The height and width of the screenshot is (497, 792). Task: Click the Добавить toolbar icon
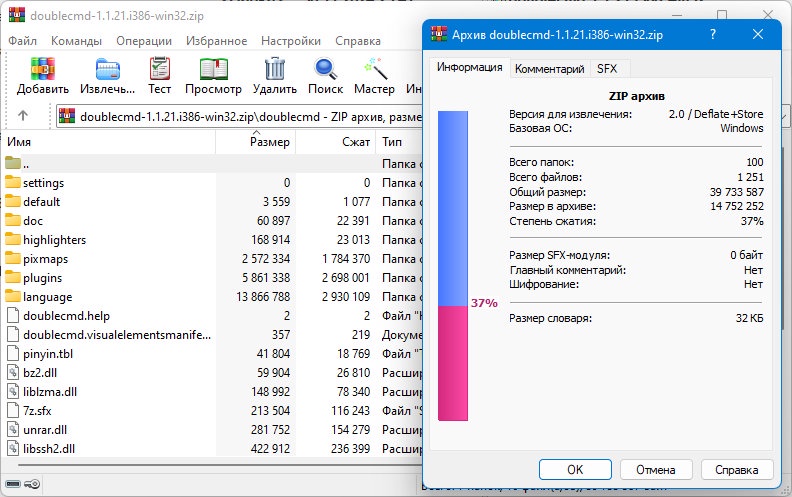coord(42,69)
